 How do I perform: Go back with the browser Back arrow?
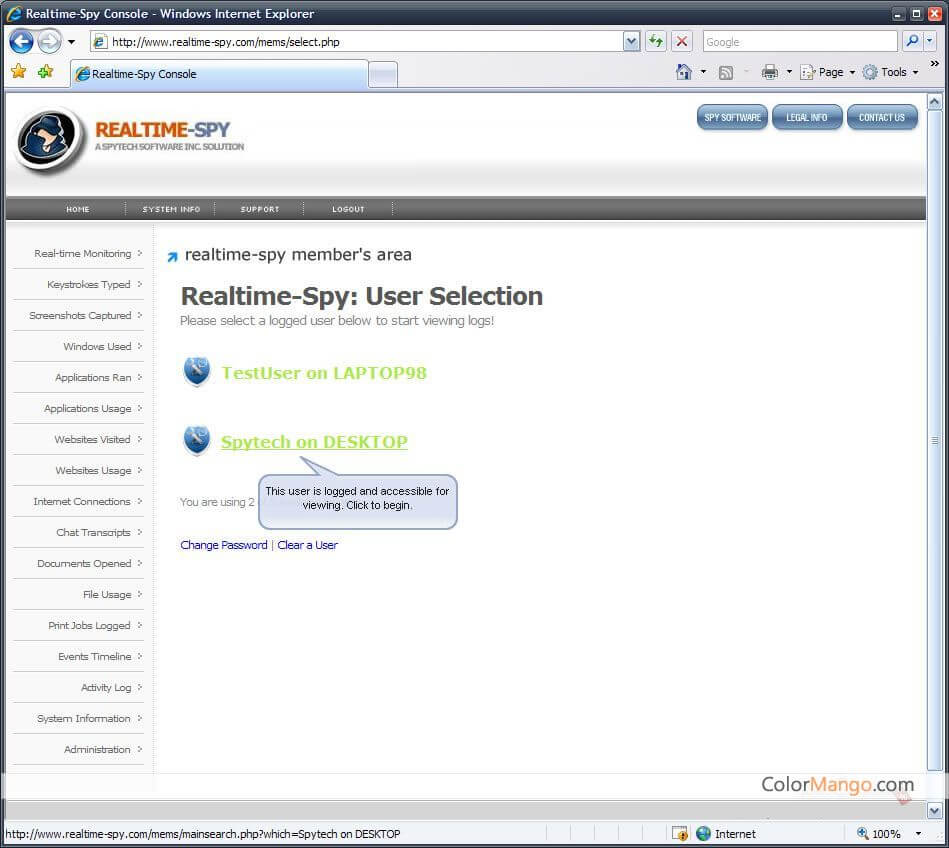coord(21,42)
